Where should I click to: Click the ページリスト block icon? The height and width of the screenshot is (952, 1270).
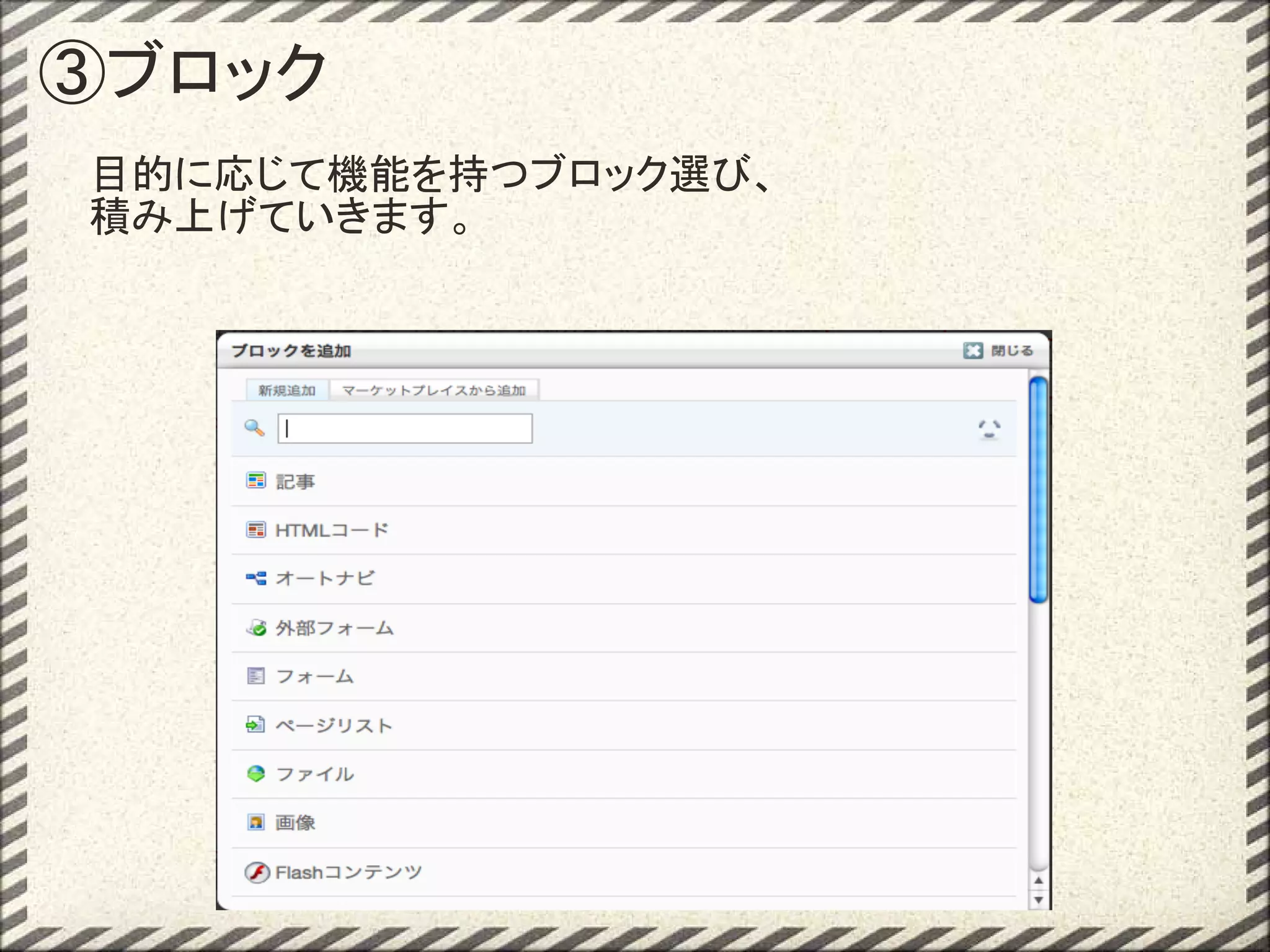[255, 724]
